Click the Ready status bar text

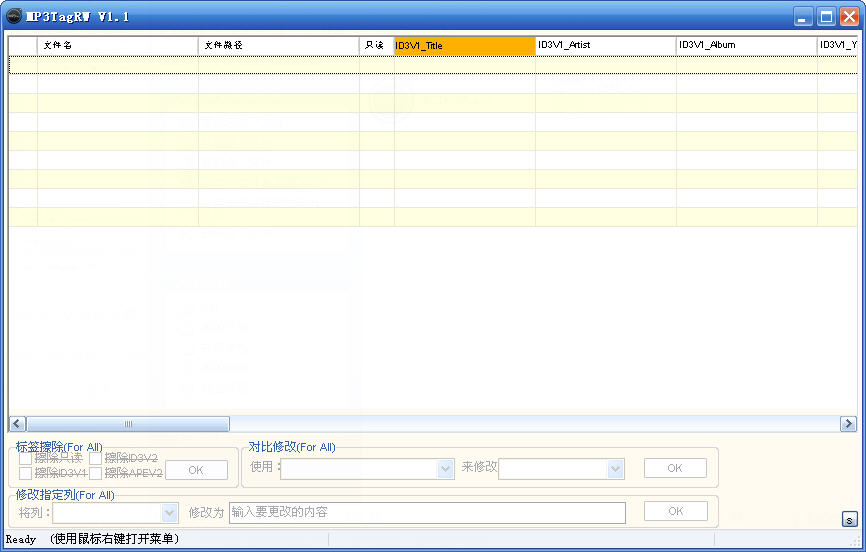(20, 539)
